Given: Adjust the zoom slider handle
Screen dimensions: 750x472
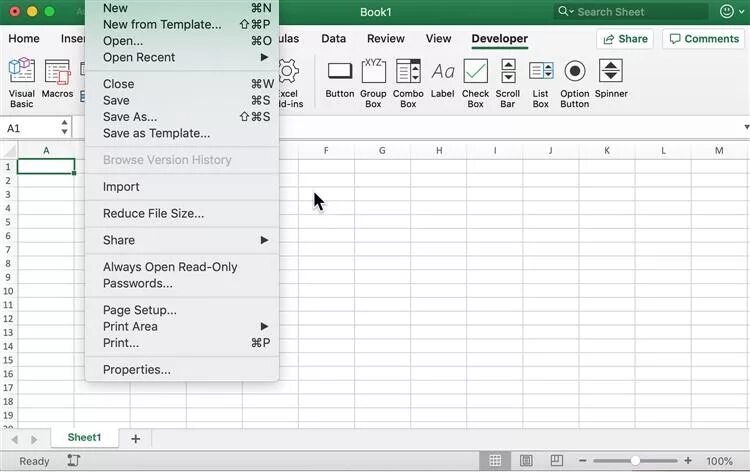Looking at the screenshot, I should point(635,461).
